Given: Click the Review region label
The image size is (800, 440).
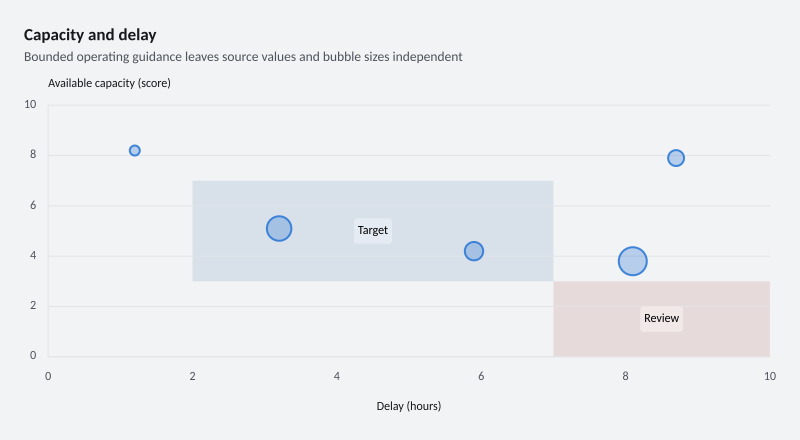Looking at the screenshot, I should (661, 319).
